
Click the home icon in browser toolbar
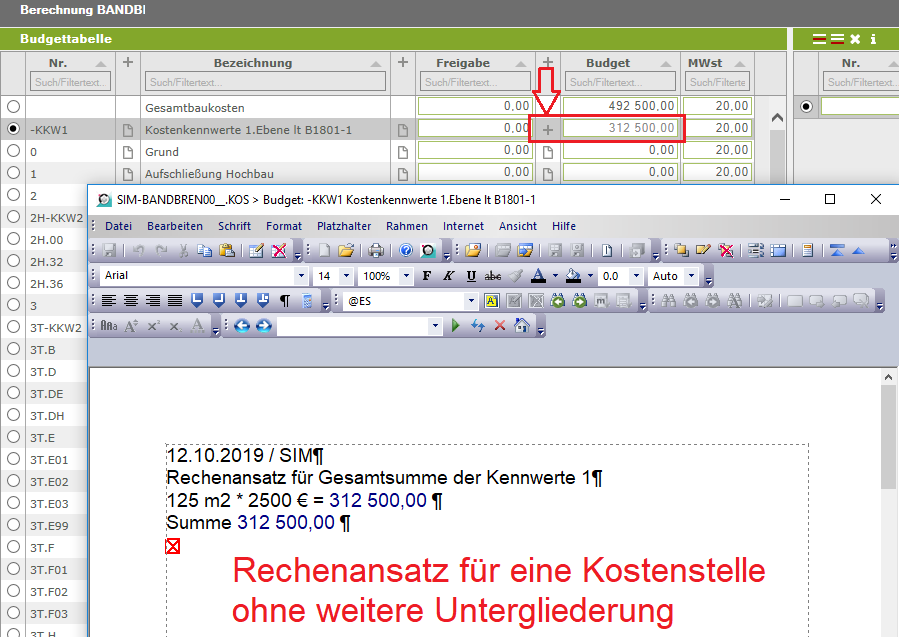click(521, 326)
